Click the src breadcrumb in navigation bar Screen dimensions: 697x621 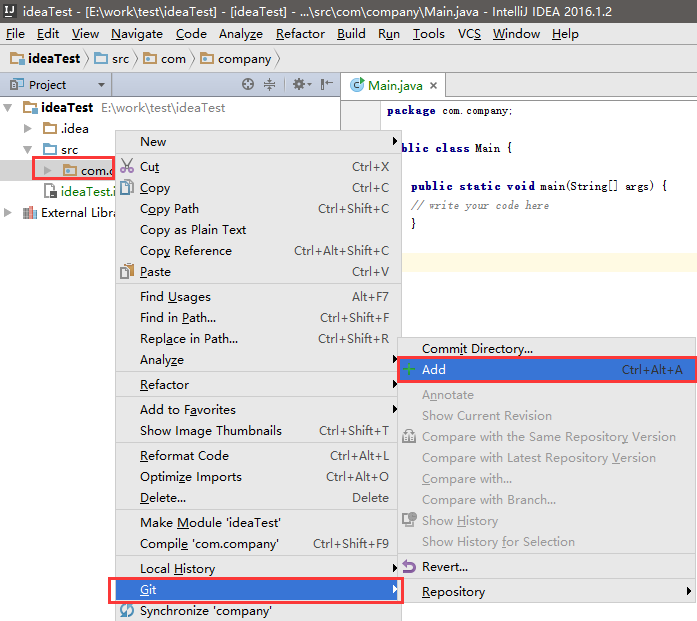(120, 59)
